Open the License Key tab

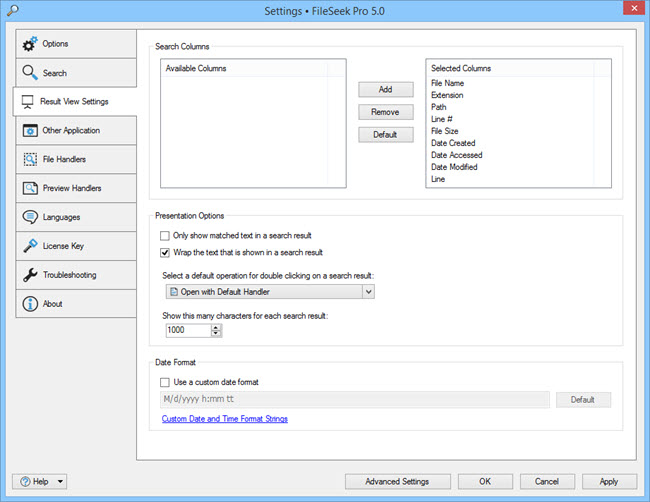tap(76, 246)
